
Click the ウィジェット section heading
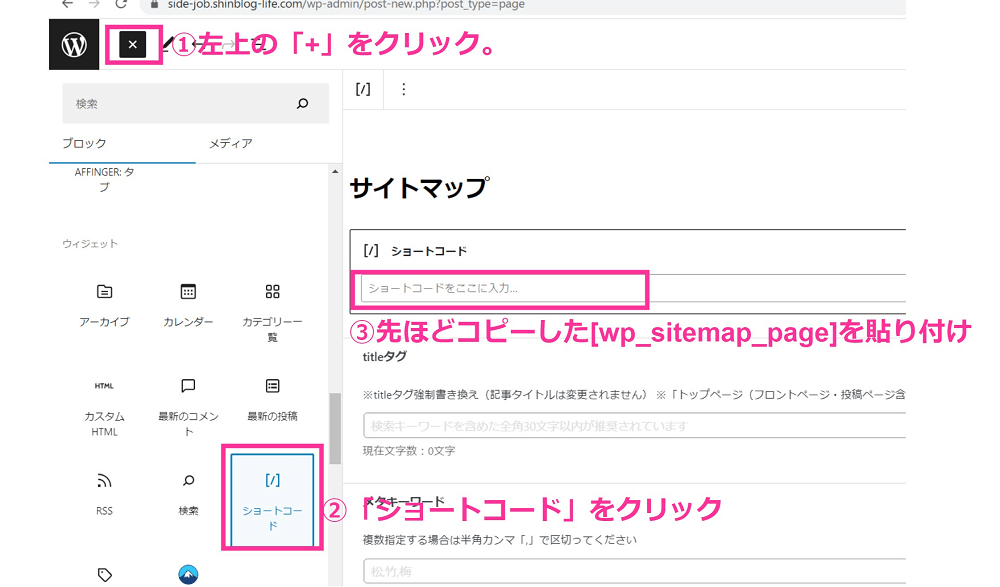(x=90, y=244)
